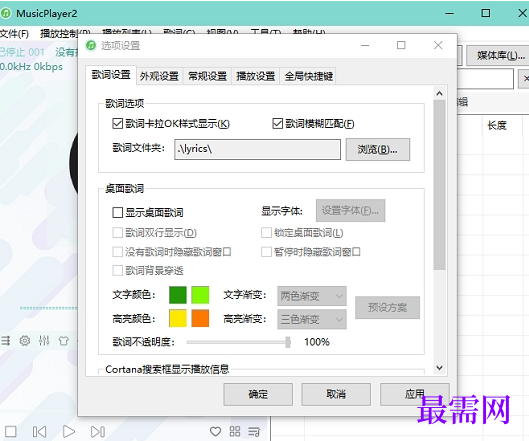This screenshot has width=529, height=441.
Task: Skip to the previous track
Action: click(39, 432)
